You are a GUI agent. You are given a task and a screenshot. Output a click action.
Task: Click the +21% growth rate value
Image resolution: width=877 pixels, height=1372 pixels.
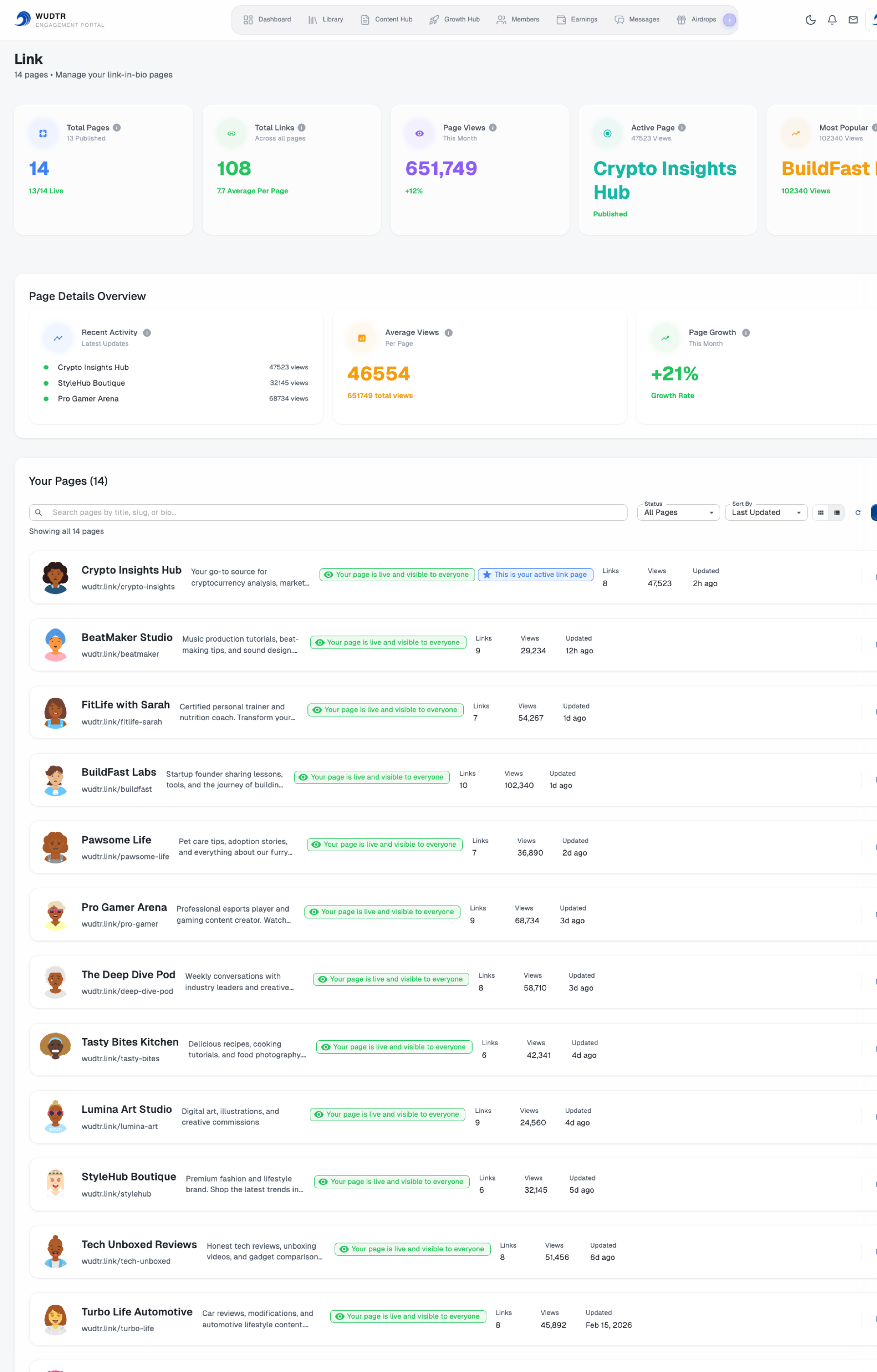(675, 374)
